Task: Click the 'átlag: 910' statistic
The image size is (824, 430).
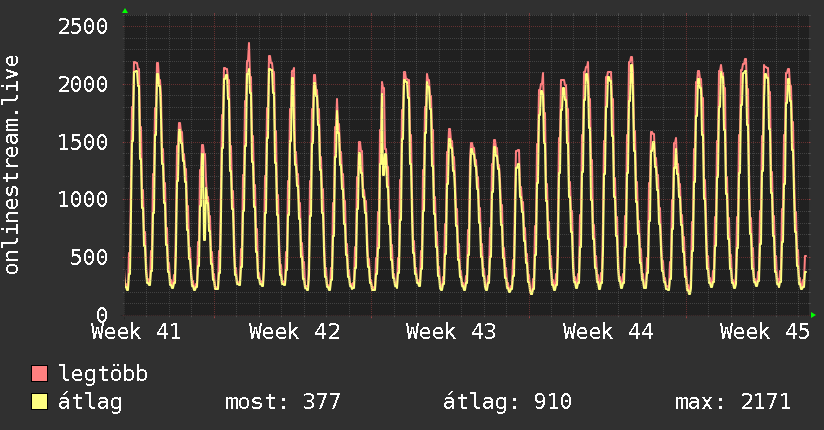Action: (x=507, y=402)
